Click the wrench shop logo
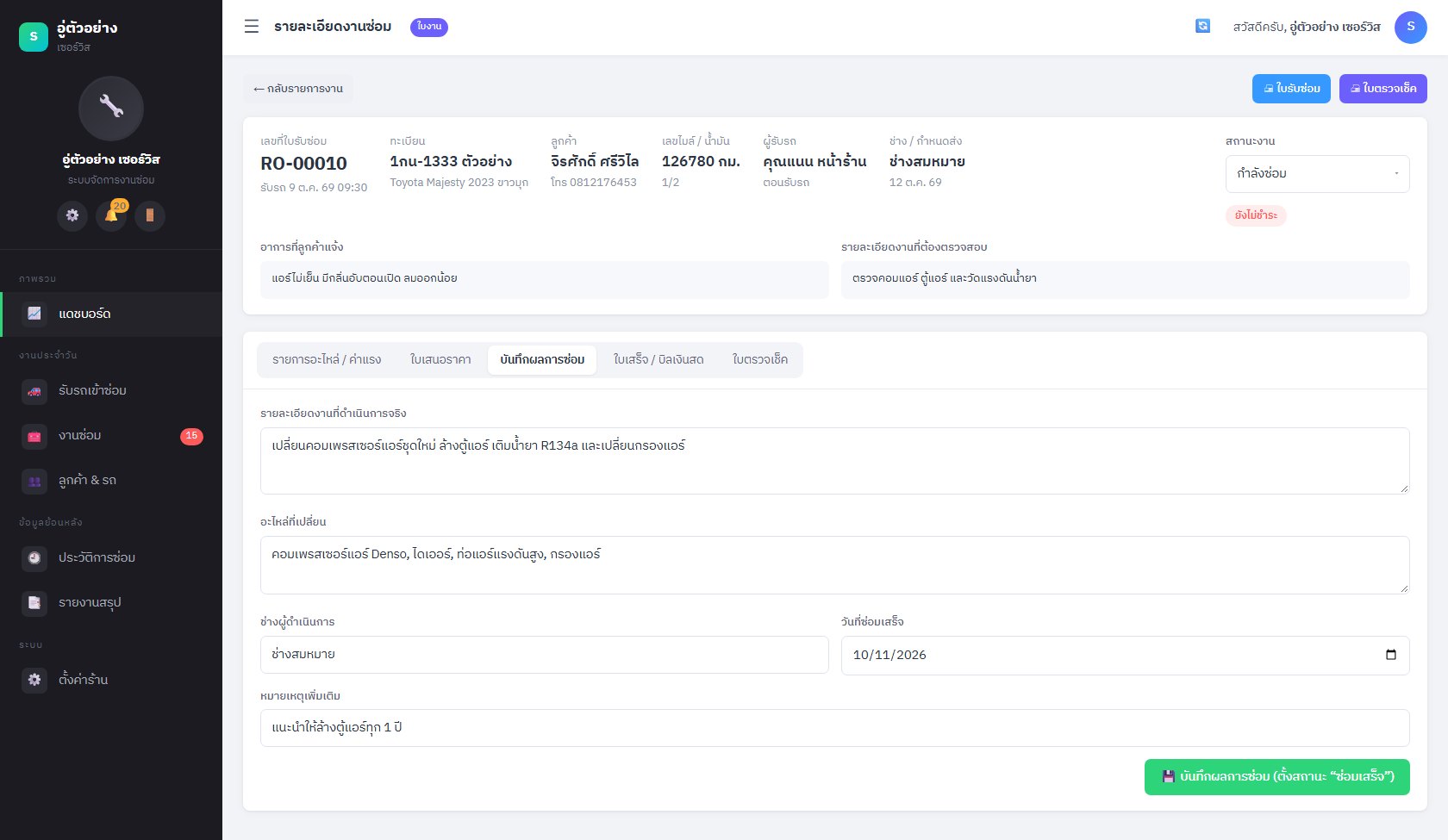The width and height of the screenshot is (1448, 840). coord(111,109)
